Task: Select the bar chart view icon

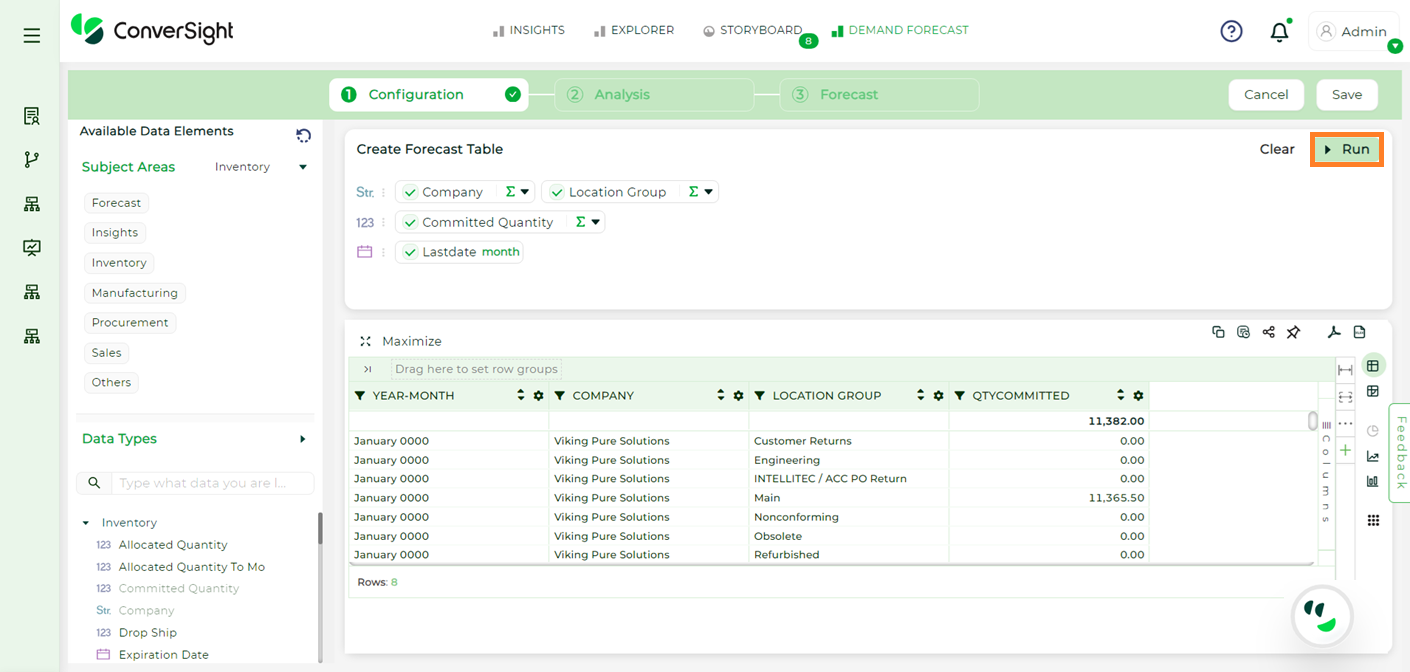Action: pos(1373,481)
